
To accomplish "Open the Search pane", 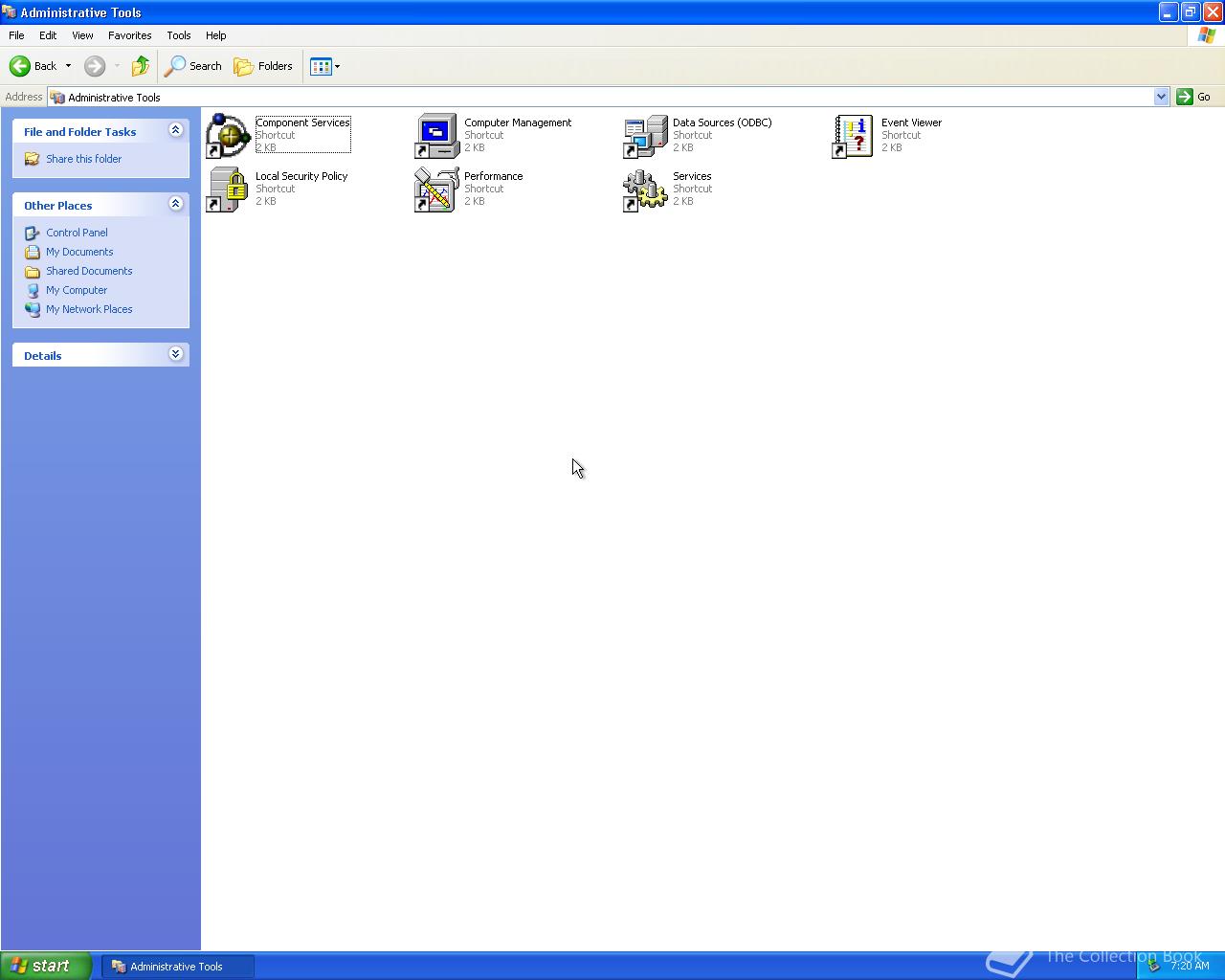I will (193, 66).
